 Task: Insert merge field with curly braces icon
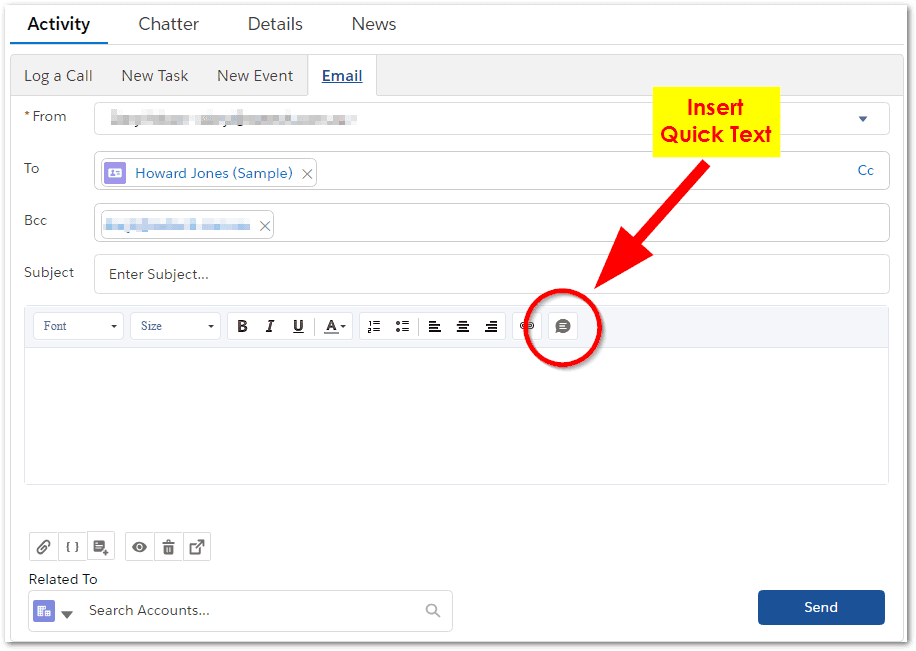point(72,547)
